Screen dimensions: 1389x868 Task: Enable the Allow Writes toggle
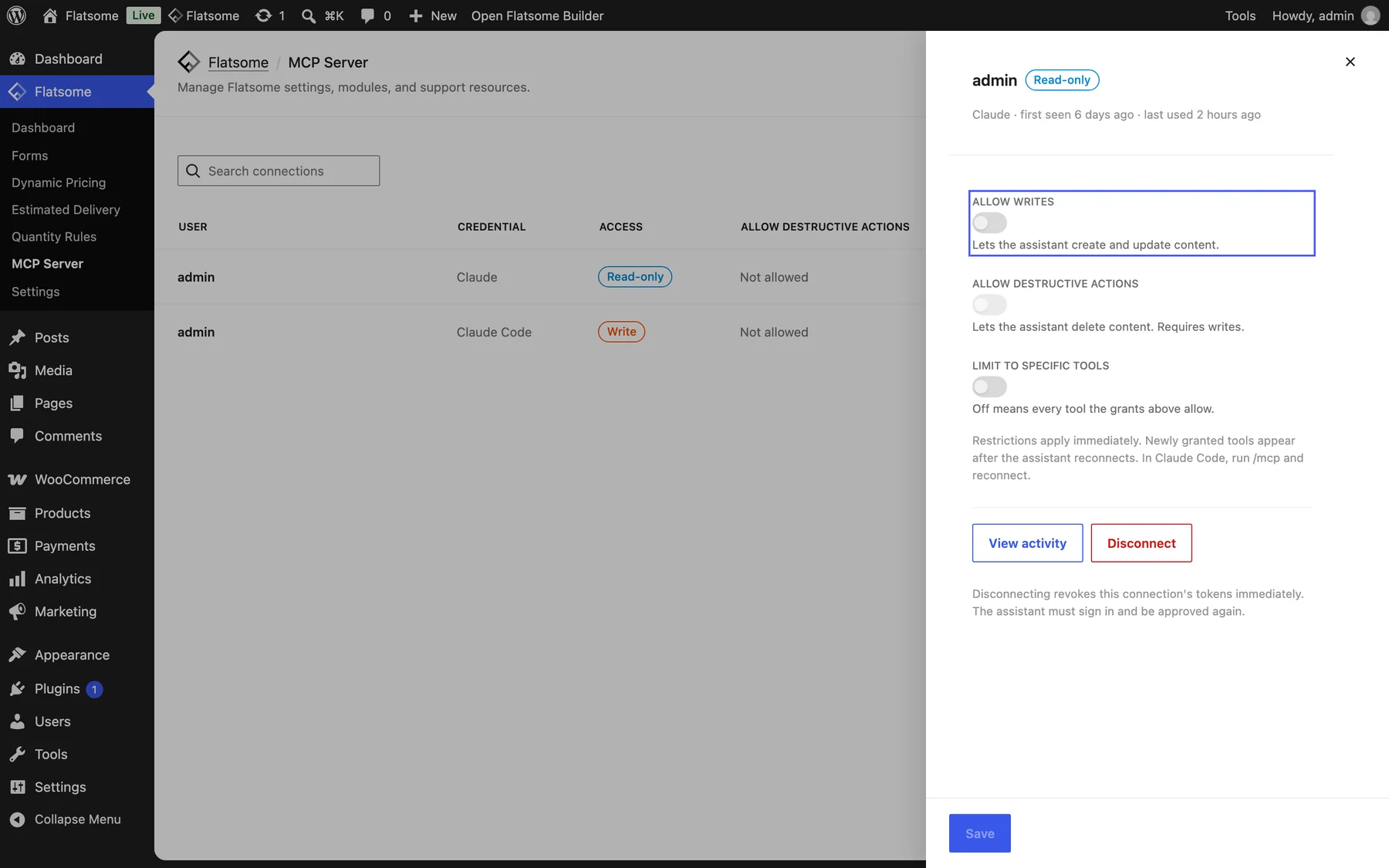pyautogui.click(x=989, y=223)
